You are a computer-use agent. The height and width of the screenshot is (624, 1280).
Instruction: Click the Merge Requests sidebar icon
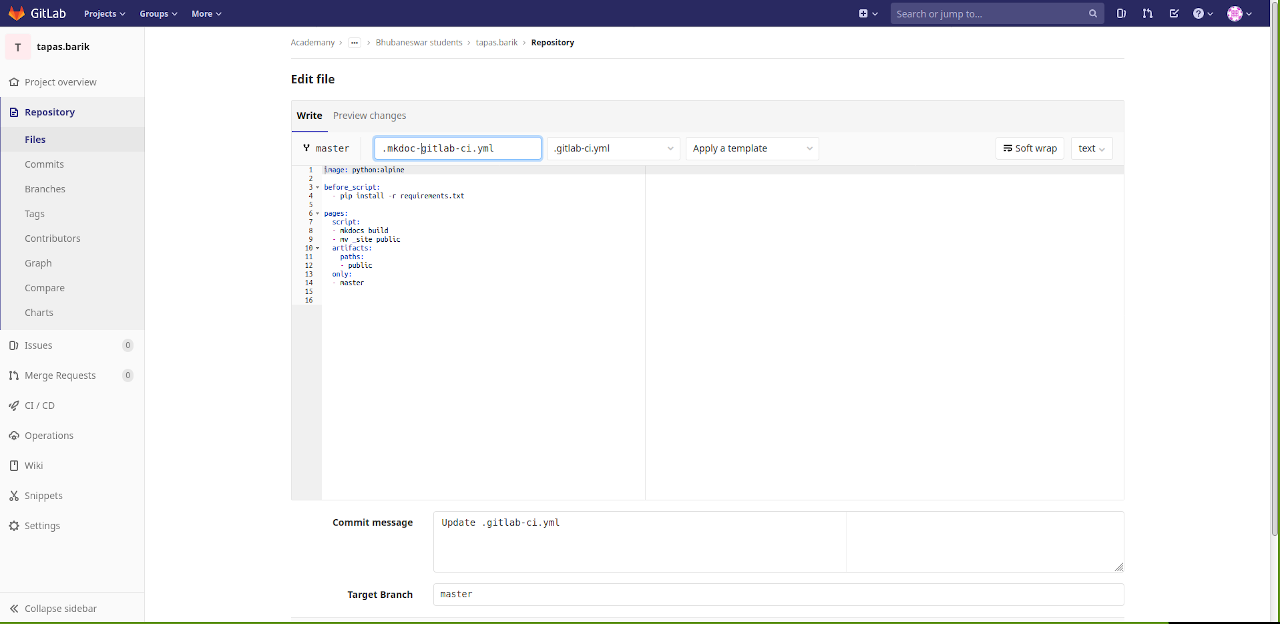pyautogui.click(x=14, y=375)
